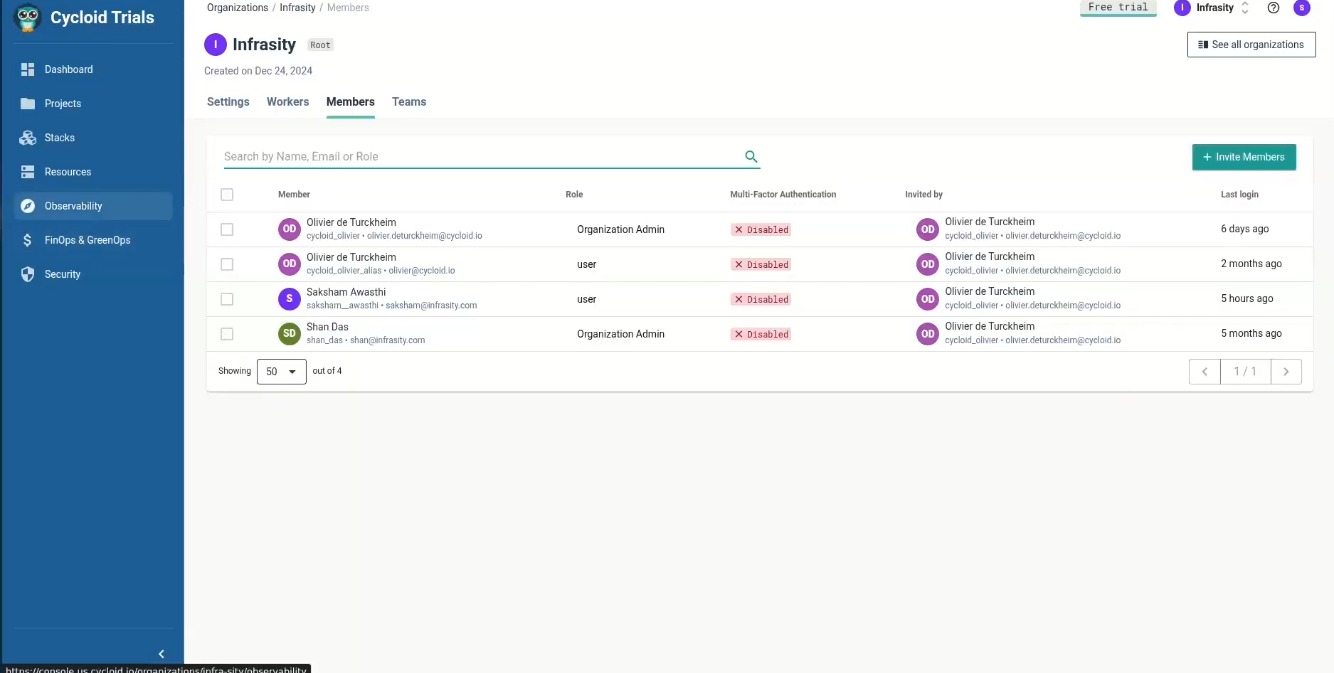Click Infrasity breadcrumb link
The image size is (1334, 673).
pos(298,8)
